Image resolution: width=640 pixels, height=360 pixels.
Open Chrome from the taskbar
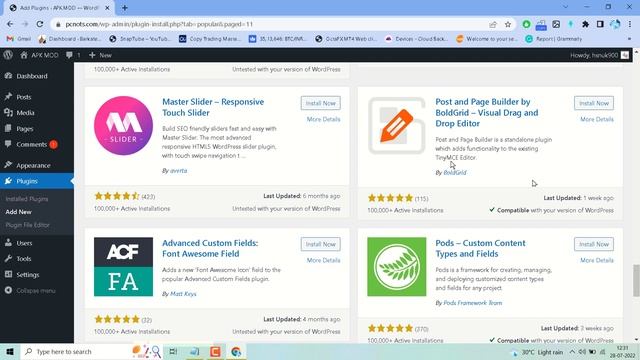pyautogui.click(x=236, y=351)
